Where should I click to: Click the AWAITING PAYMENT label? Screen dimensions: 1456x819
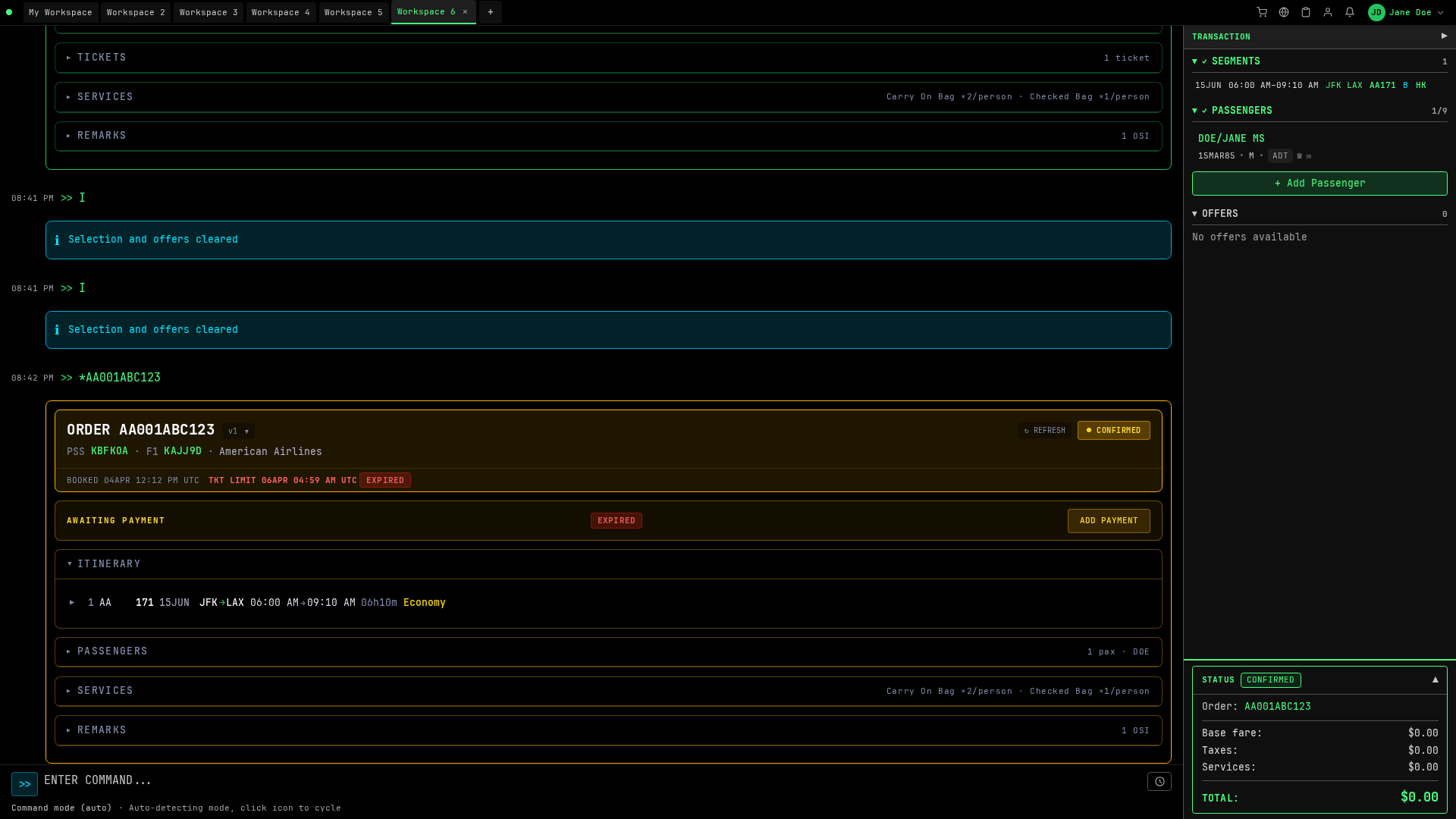(x=115, y=521)
